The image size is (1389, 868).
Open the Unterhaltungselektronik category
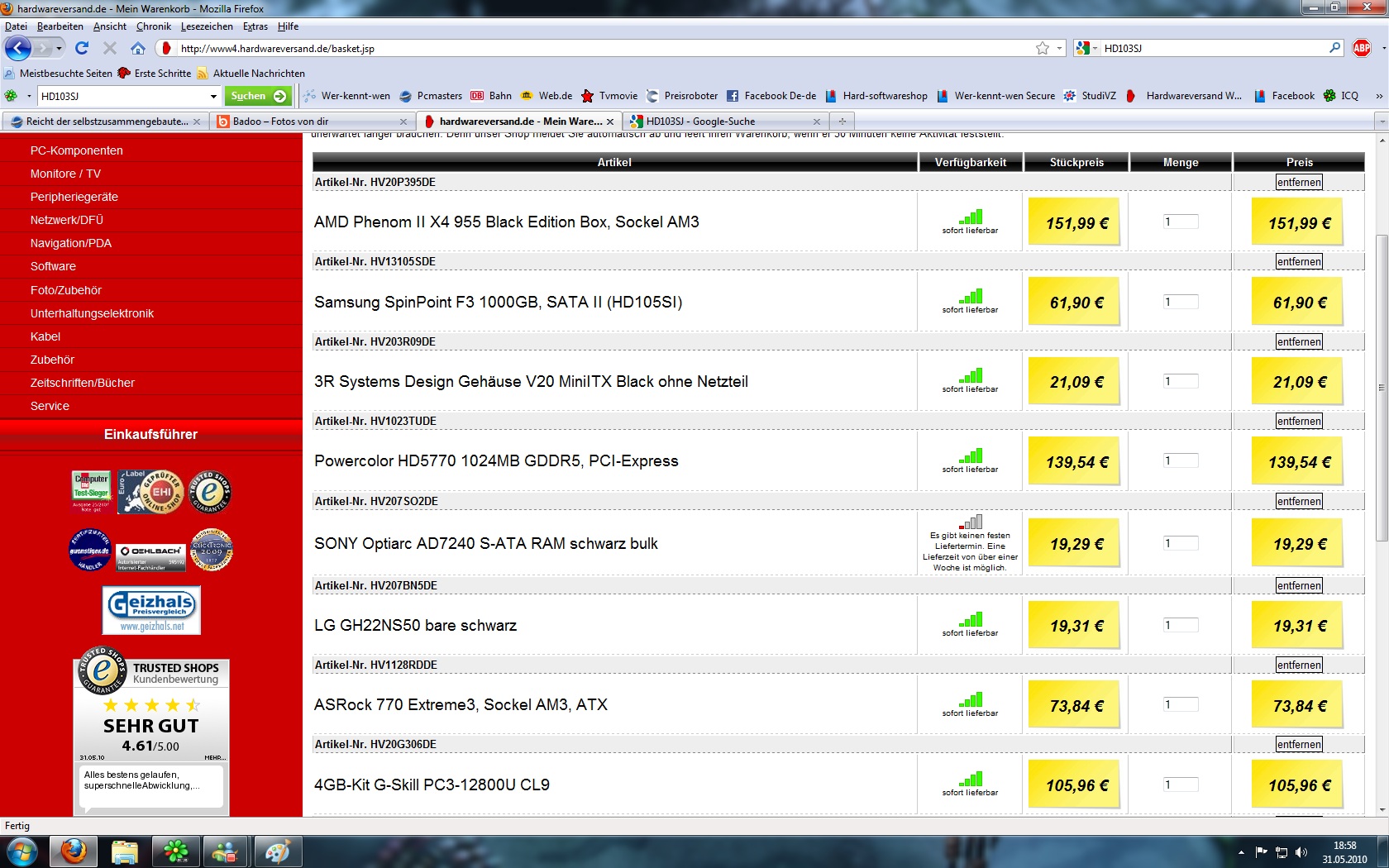(93, 313)
